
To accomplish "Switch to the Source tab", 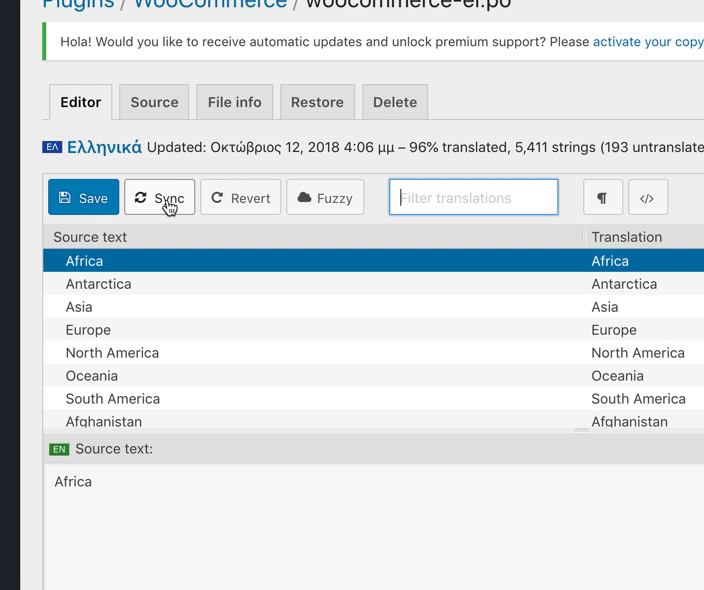I will click(x=154, y=102).
